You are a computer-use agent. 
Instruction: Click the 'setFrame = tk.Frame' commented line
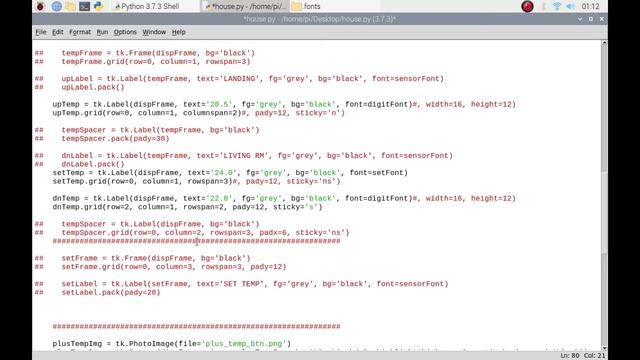[x=142, y=258]
